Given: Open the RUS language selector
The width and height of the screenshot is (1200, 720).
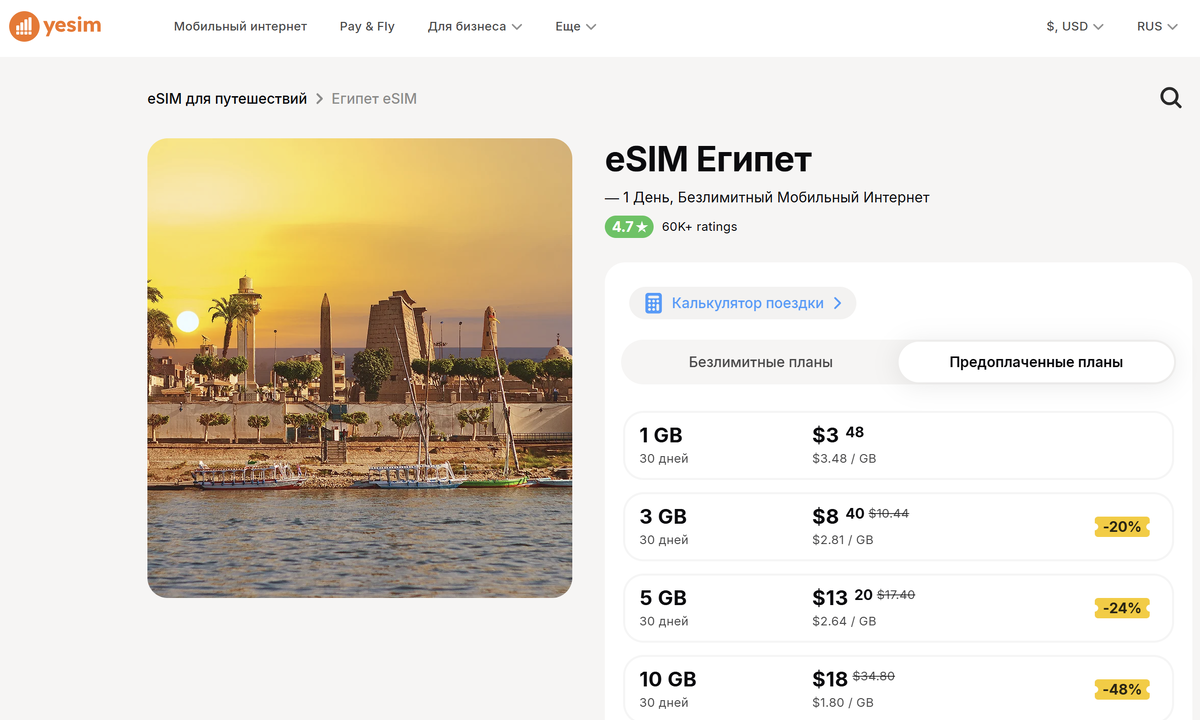Looking at the screenshot, I should pos(1157,27).
